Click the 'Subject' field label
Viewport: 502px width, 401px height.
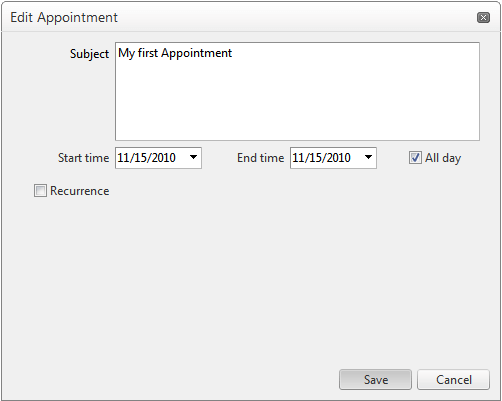coord(89,54)
